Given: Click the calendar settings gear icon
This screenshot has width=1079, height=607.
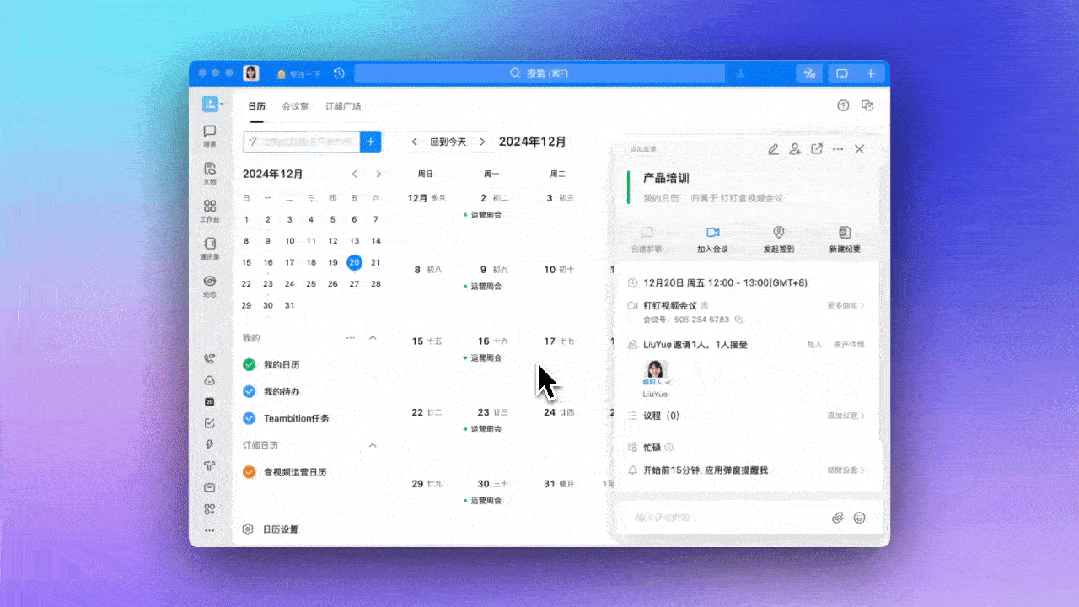Looking at the screenshot, I should 248,529.
